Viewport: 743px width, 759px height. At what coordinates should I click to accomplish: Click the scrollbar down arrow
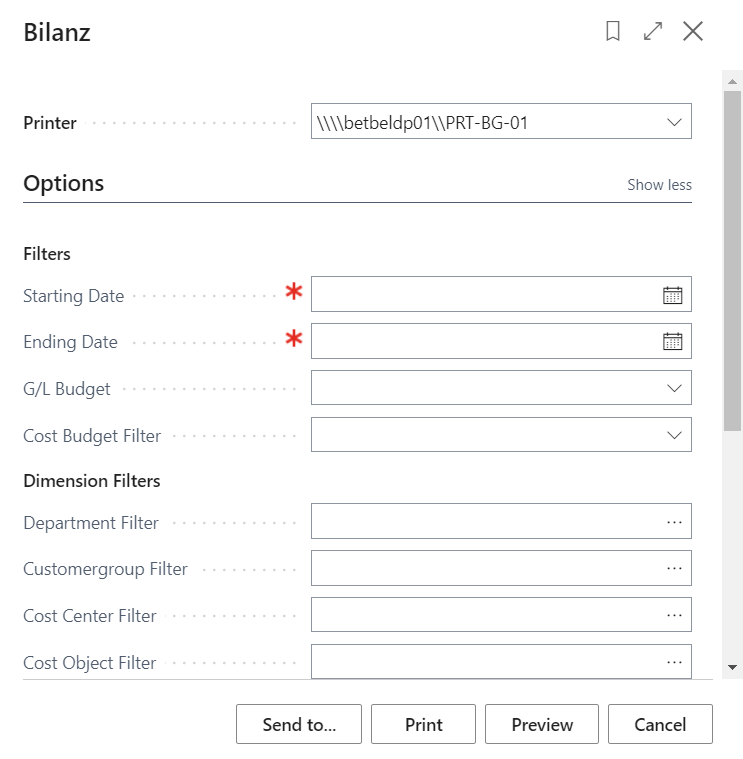[732, 668]
